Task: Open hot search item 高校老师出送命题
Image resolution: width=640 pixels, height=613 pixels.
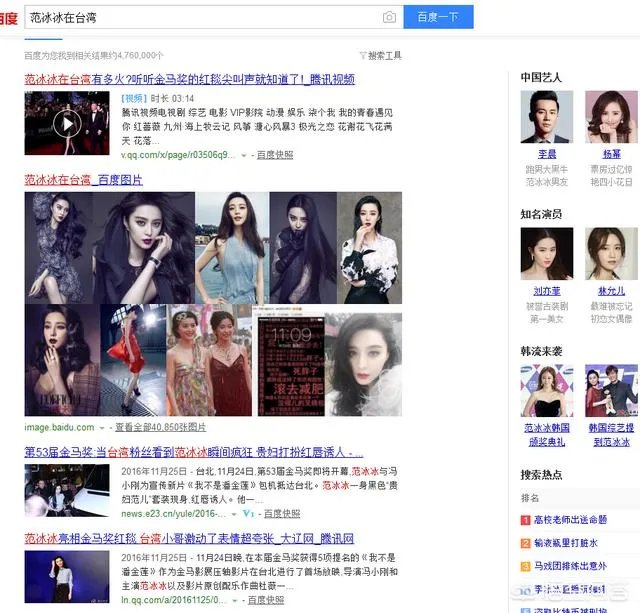Action: pyautogui.click(x=572, y=520)
